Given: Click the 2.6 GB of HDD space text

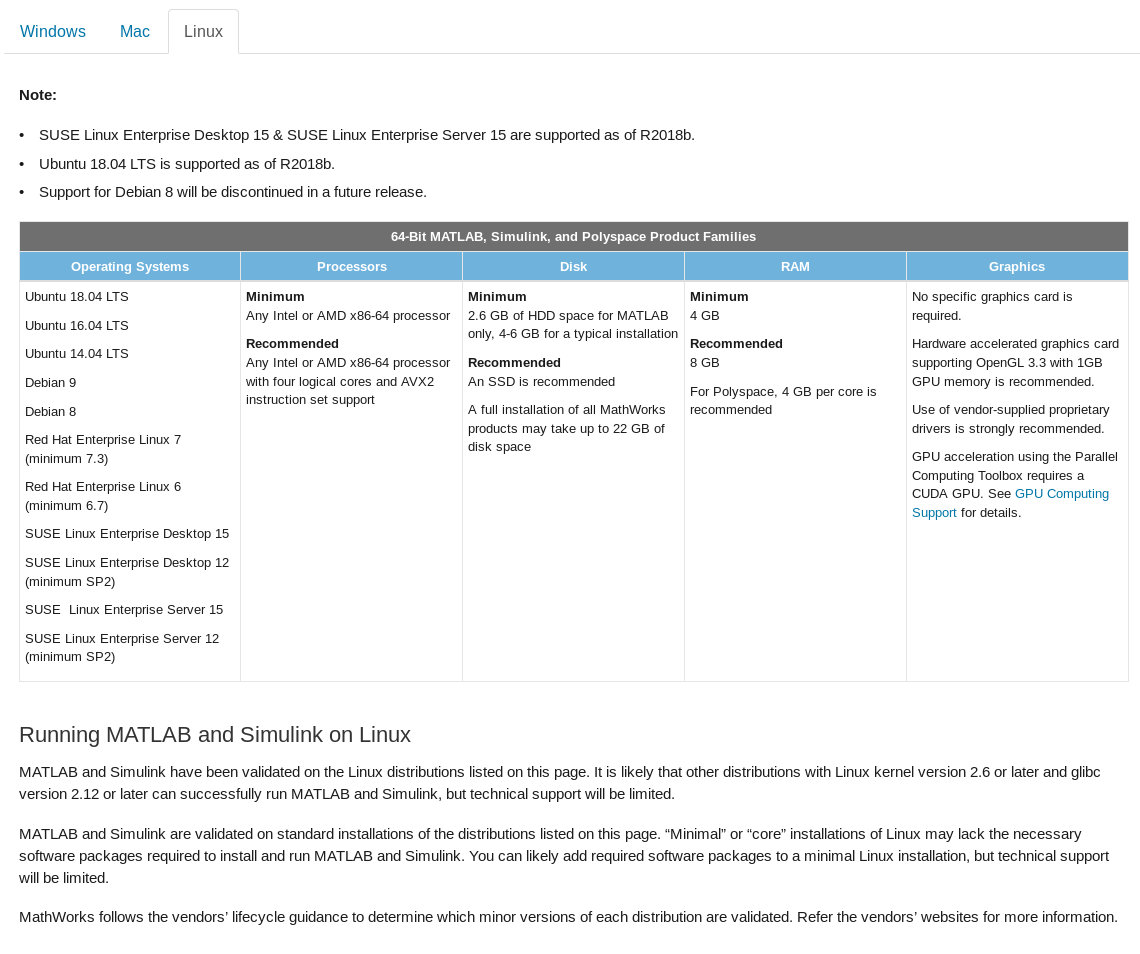Looking at the screenshot, I should [x=573, y=324].
